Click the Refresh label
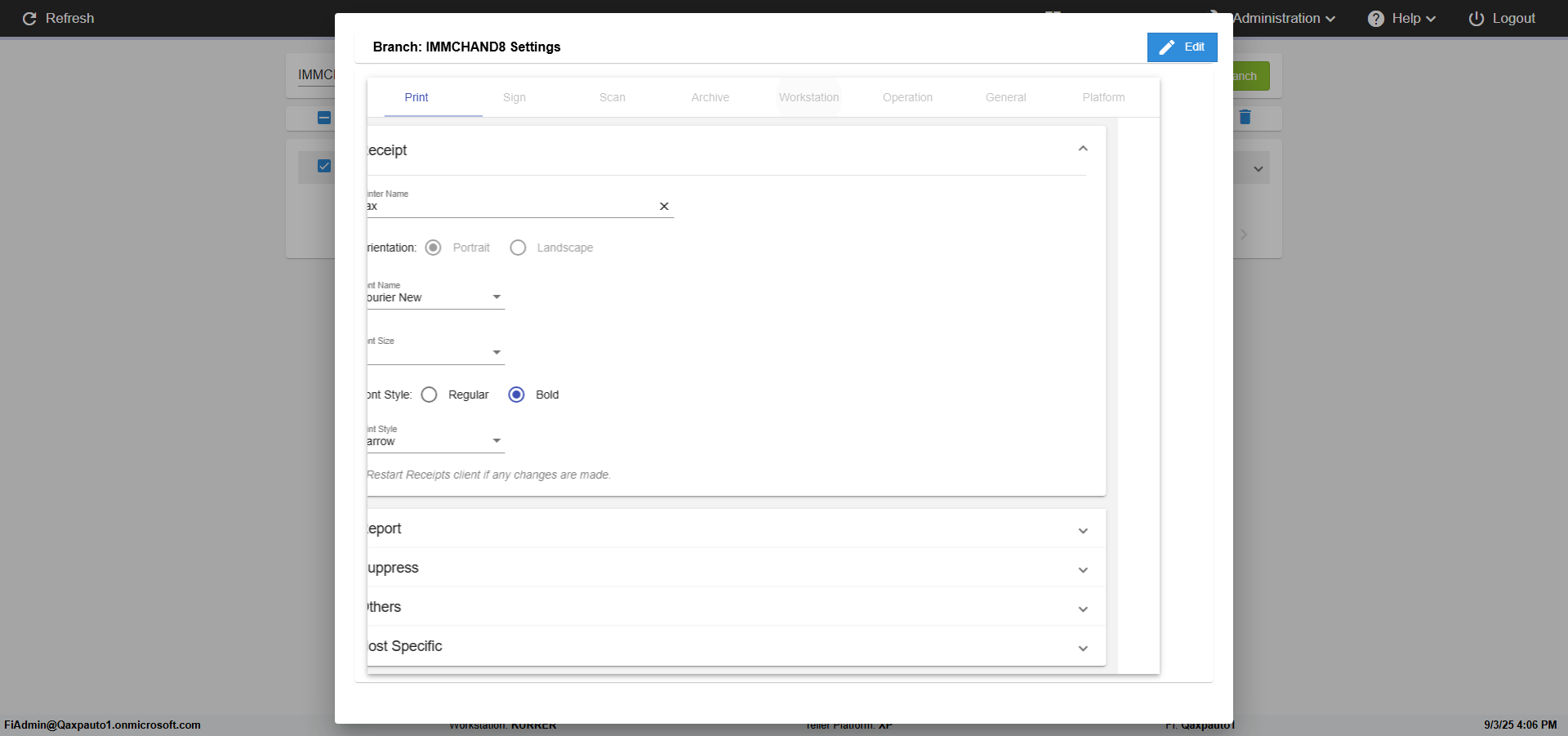The width and height of the screenshot is (1568, 736). pyautogui.click(x=69, y=19)
